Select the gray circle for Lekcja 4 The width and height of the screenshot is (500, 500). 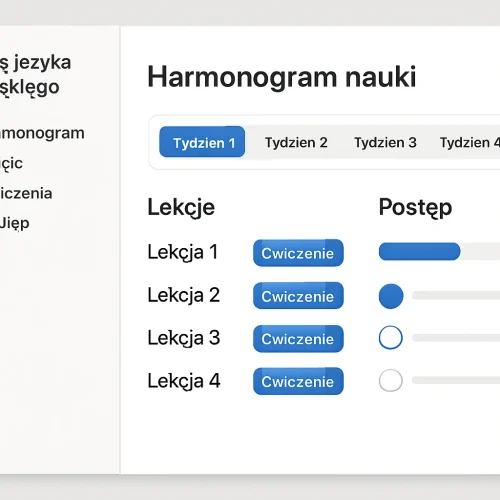(x=391, y=380)
